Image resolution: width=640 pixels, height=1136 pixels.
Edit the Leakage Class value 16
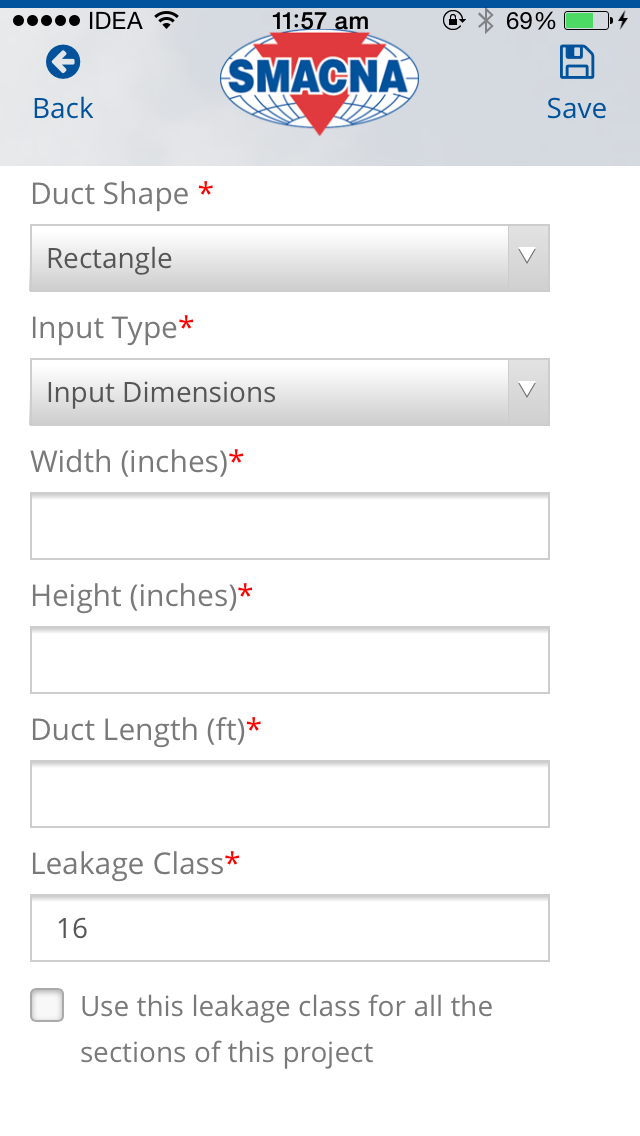tap(289, 928)
